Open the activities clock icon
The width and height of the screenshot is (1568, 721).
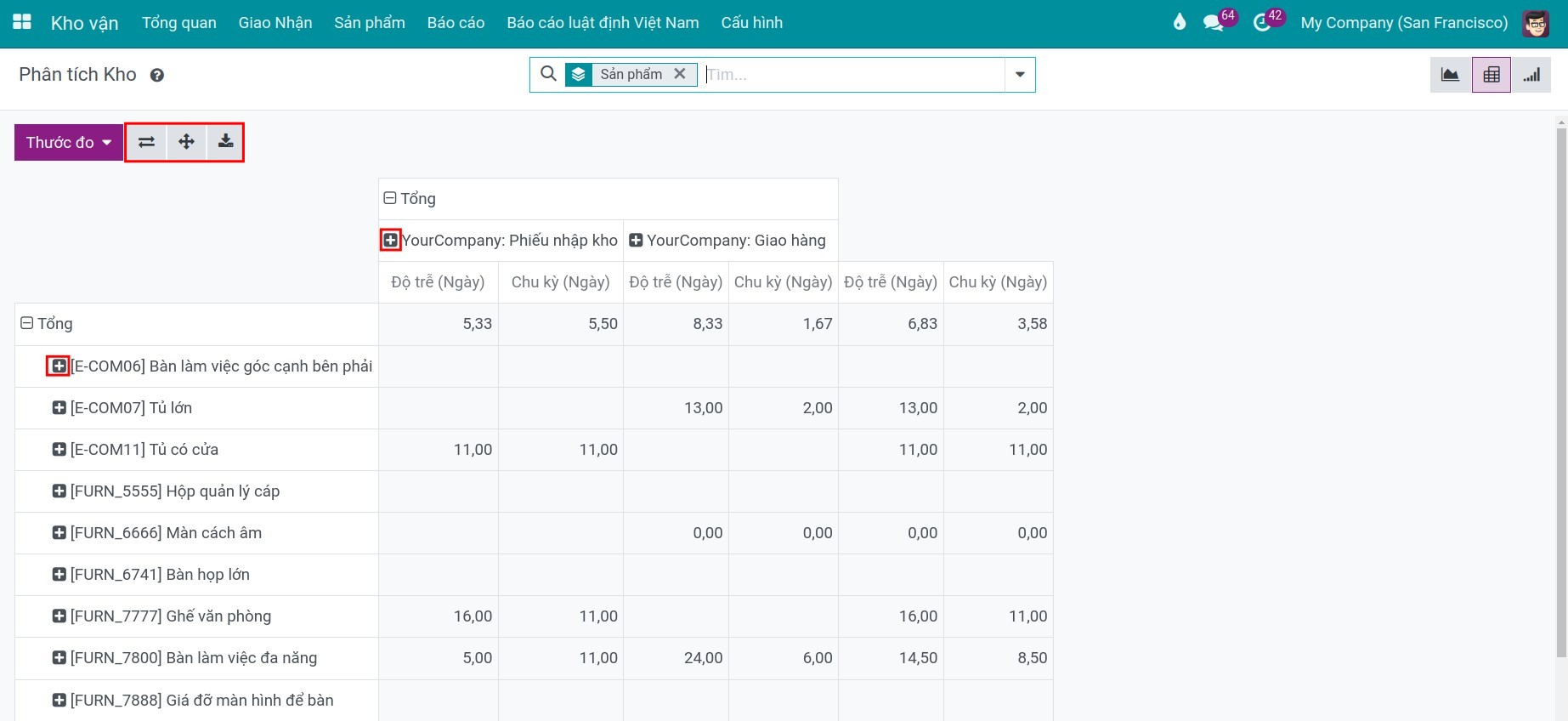(1262, 23)
